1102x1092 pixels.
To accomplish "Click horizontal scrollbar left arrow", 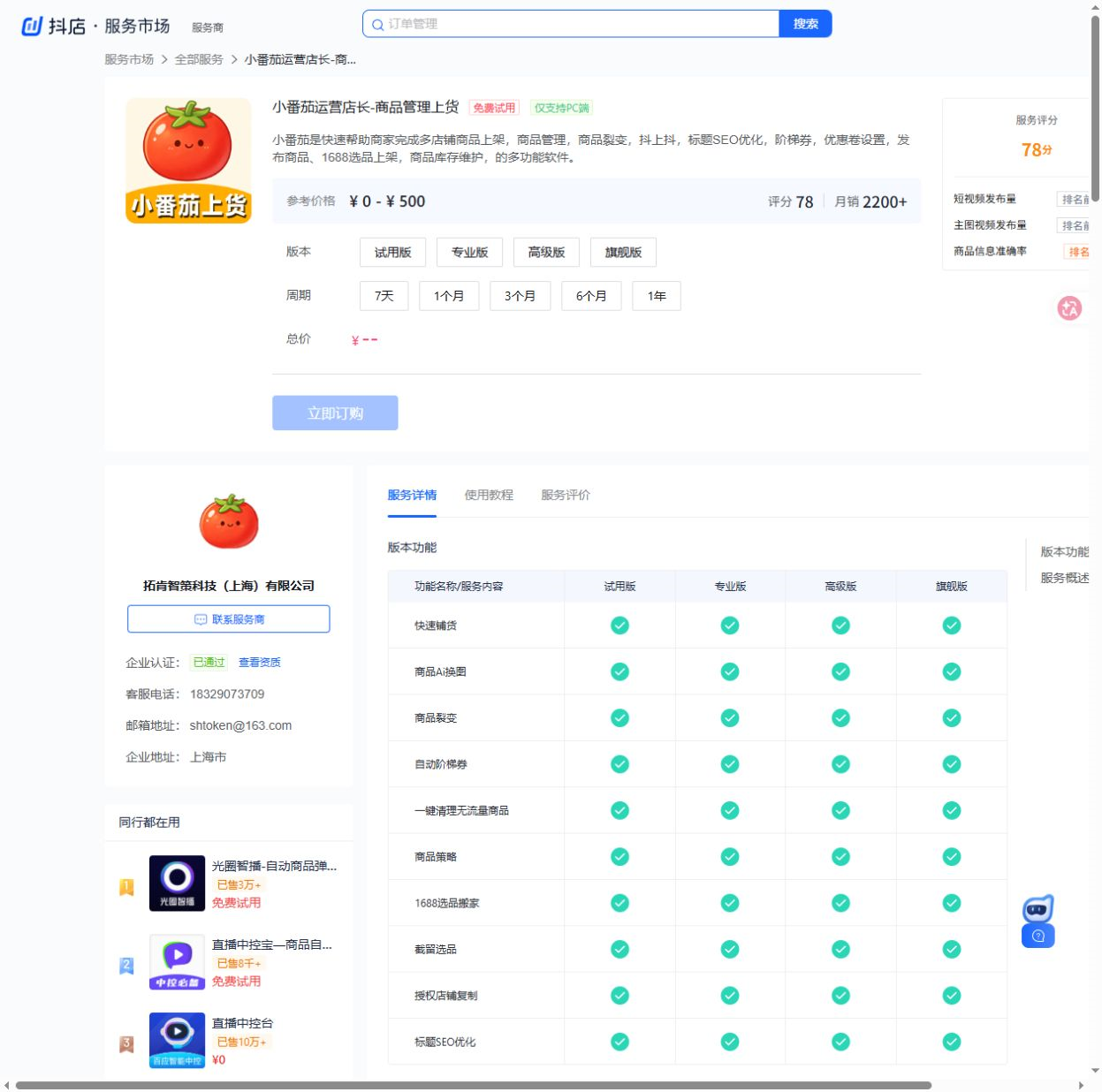I will point(6,1085).
